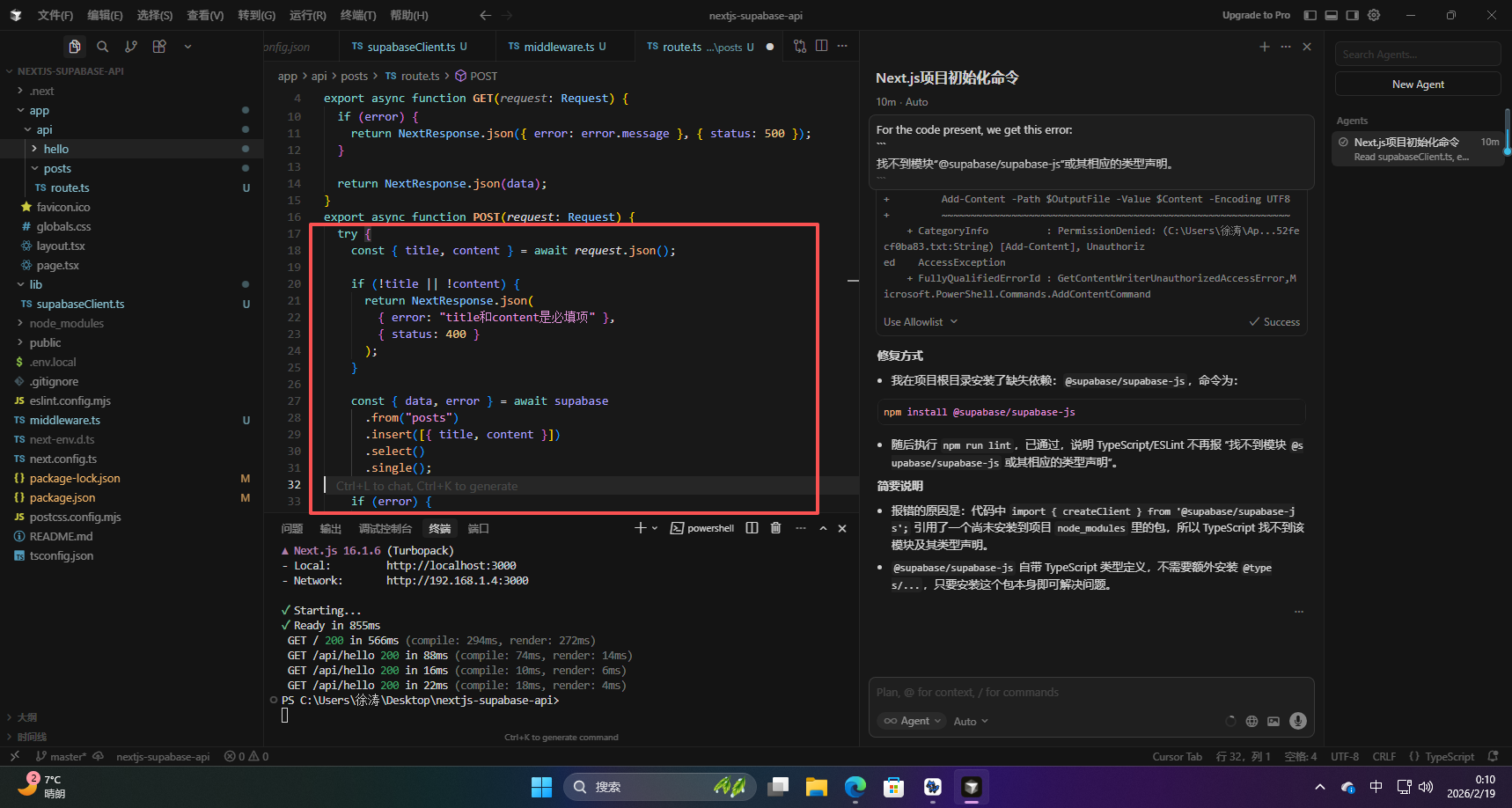Collapse the posts folder
Screen dimensions: 1512x808
click(57, 169)
